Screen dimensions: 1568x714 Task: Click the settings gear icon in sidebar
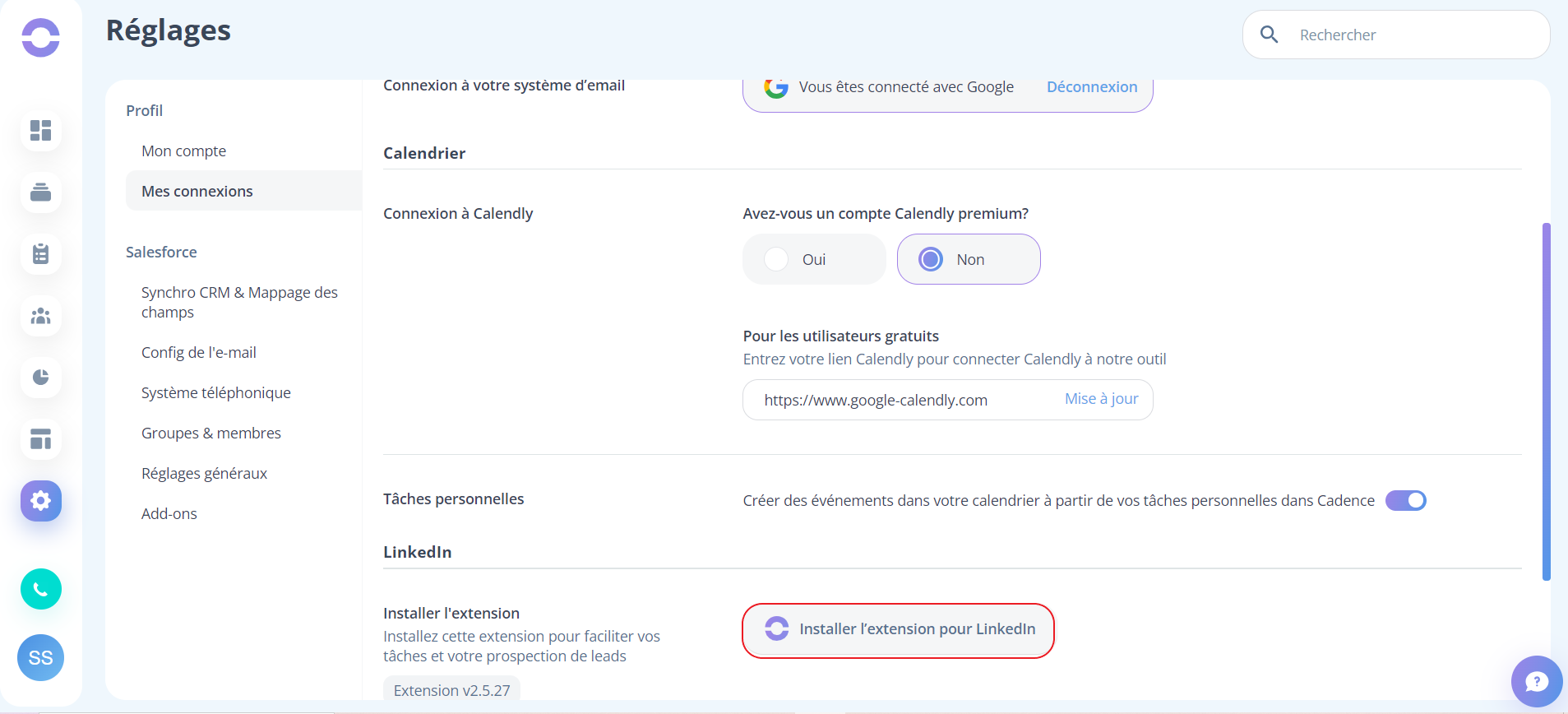coord(40,501)
